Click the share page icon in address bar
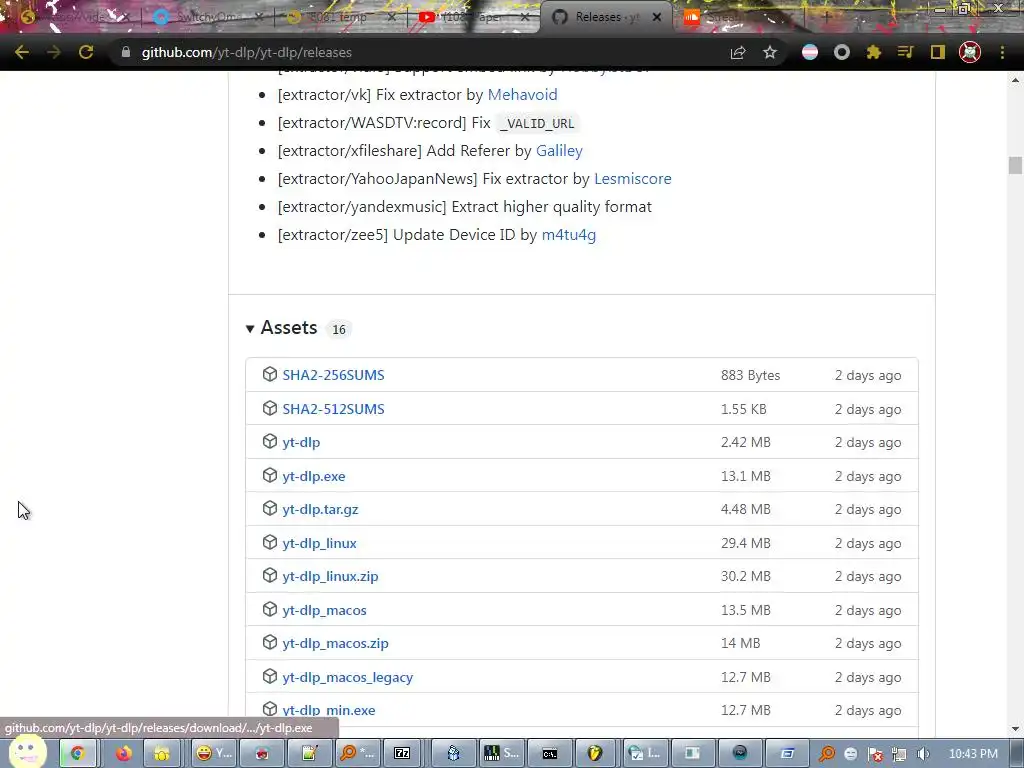The width and height of the screenshot is (1024, 768). (738, 52)
